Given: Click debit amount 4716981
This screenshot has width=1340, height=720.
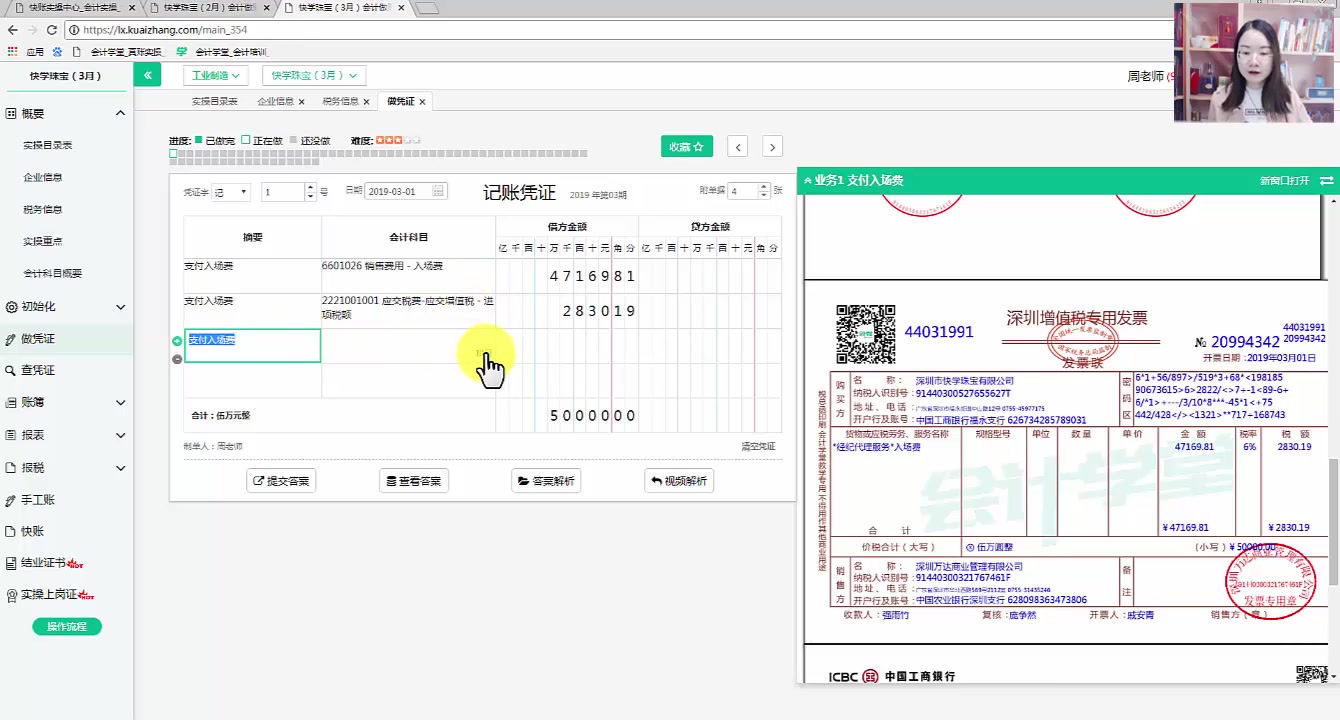Looking at the screenshot, I should (567, 276).
